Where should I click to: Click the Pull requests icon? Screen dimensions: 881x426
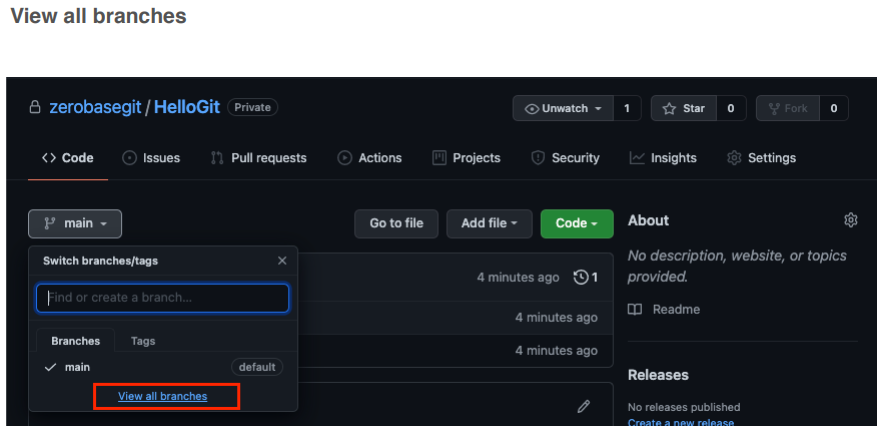(217, 158)
